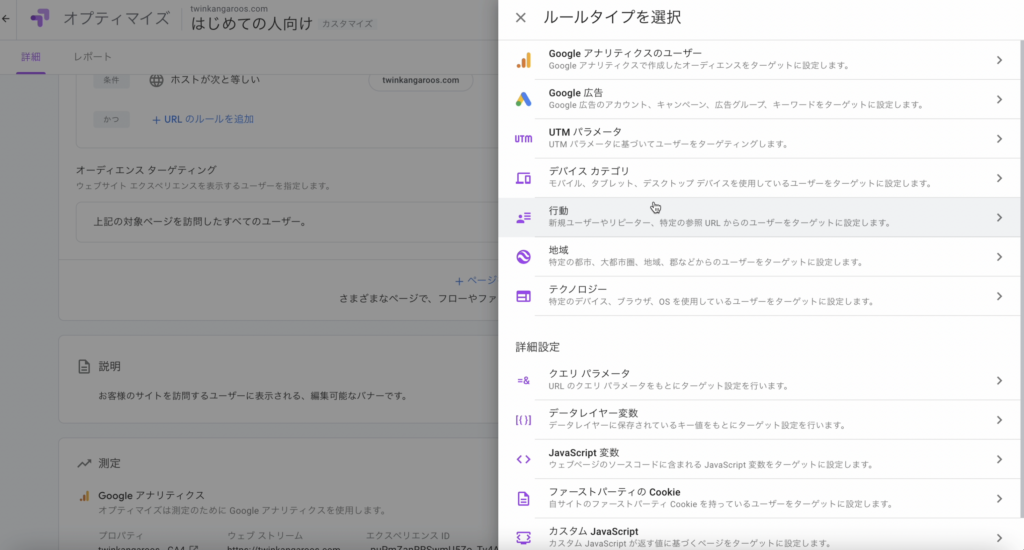
Task: Open the クエリ パラメータ row chevron
Action: pos(999,380)
